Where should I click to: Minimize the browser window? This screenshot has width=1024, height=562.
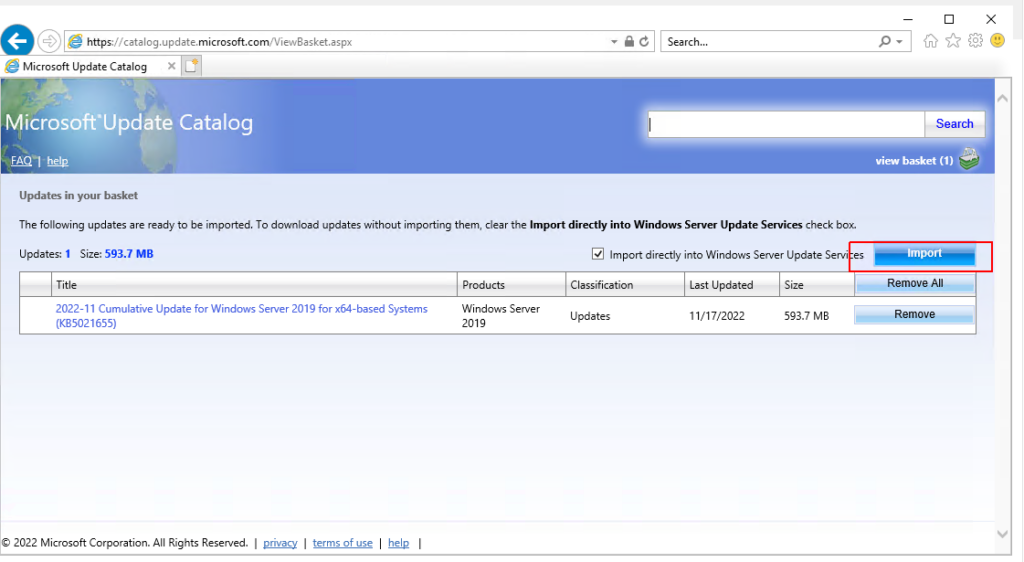tap(908, 19)
